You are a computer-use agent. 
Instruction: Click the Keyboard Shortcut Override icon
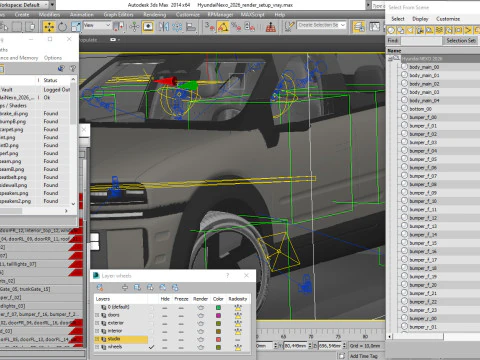point(148,27)
